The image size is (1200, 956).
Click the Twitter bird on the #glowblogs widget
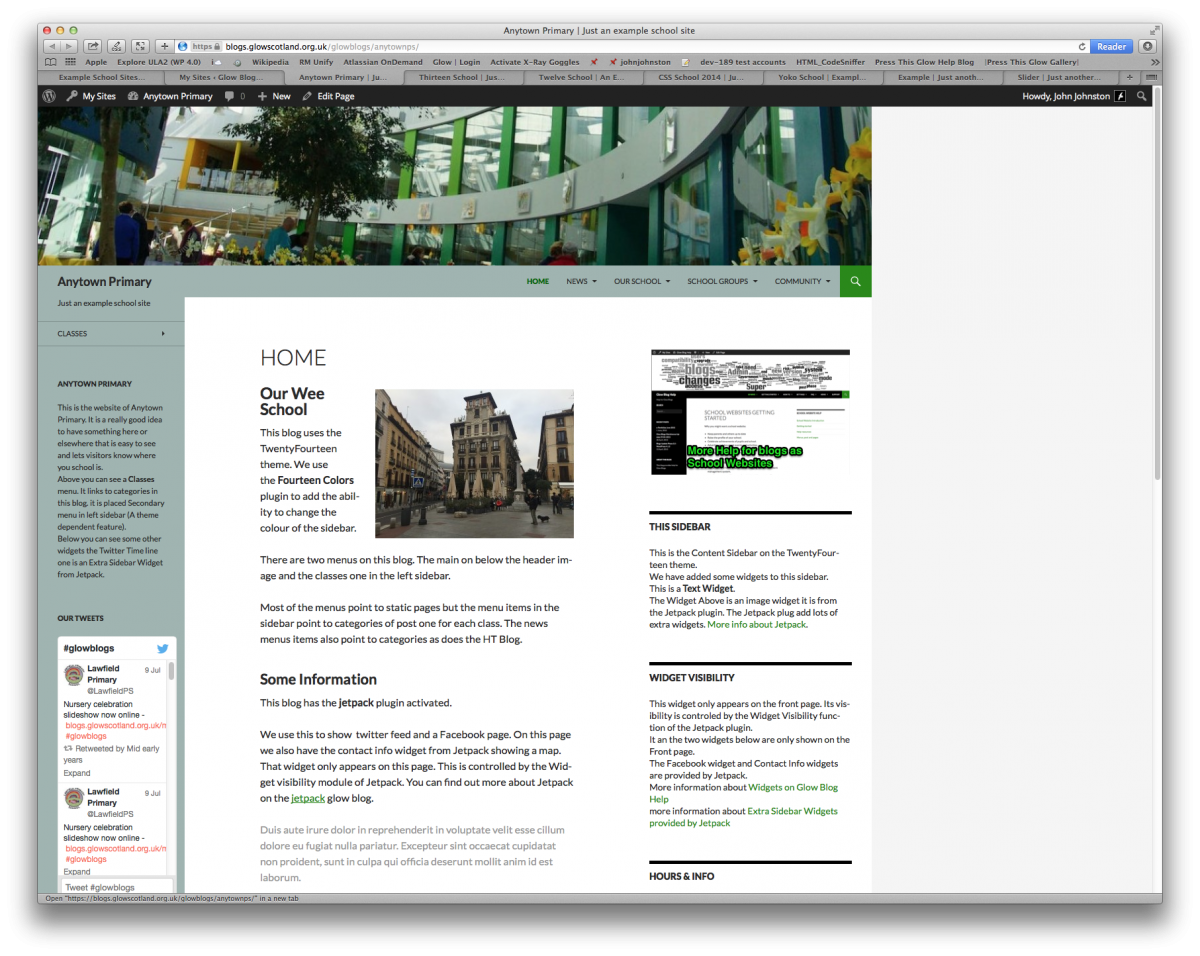click(x=162, y=647)
